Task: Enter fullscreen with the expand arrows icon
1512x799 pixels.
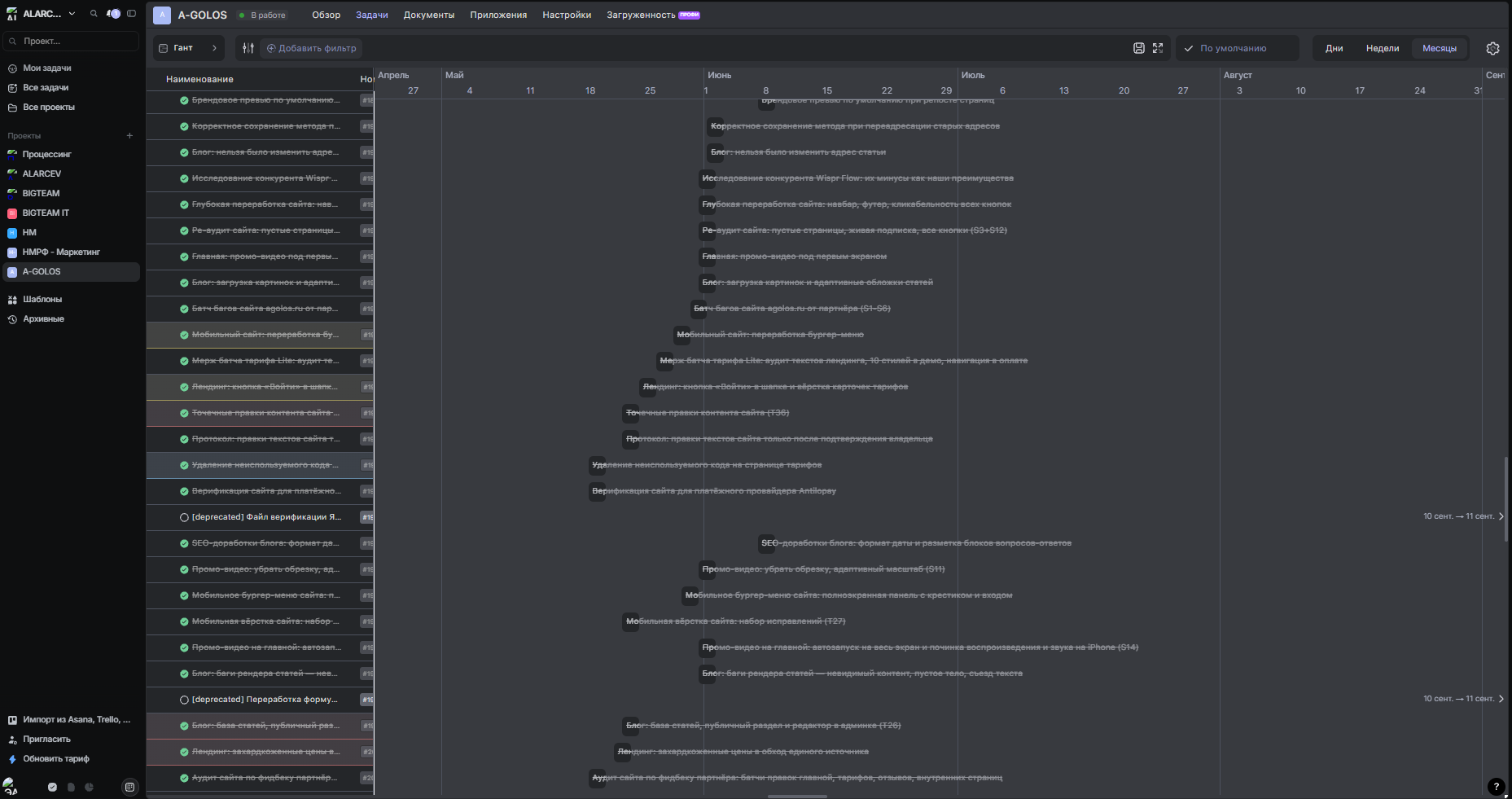Action: (x=1158, y=48)
